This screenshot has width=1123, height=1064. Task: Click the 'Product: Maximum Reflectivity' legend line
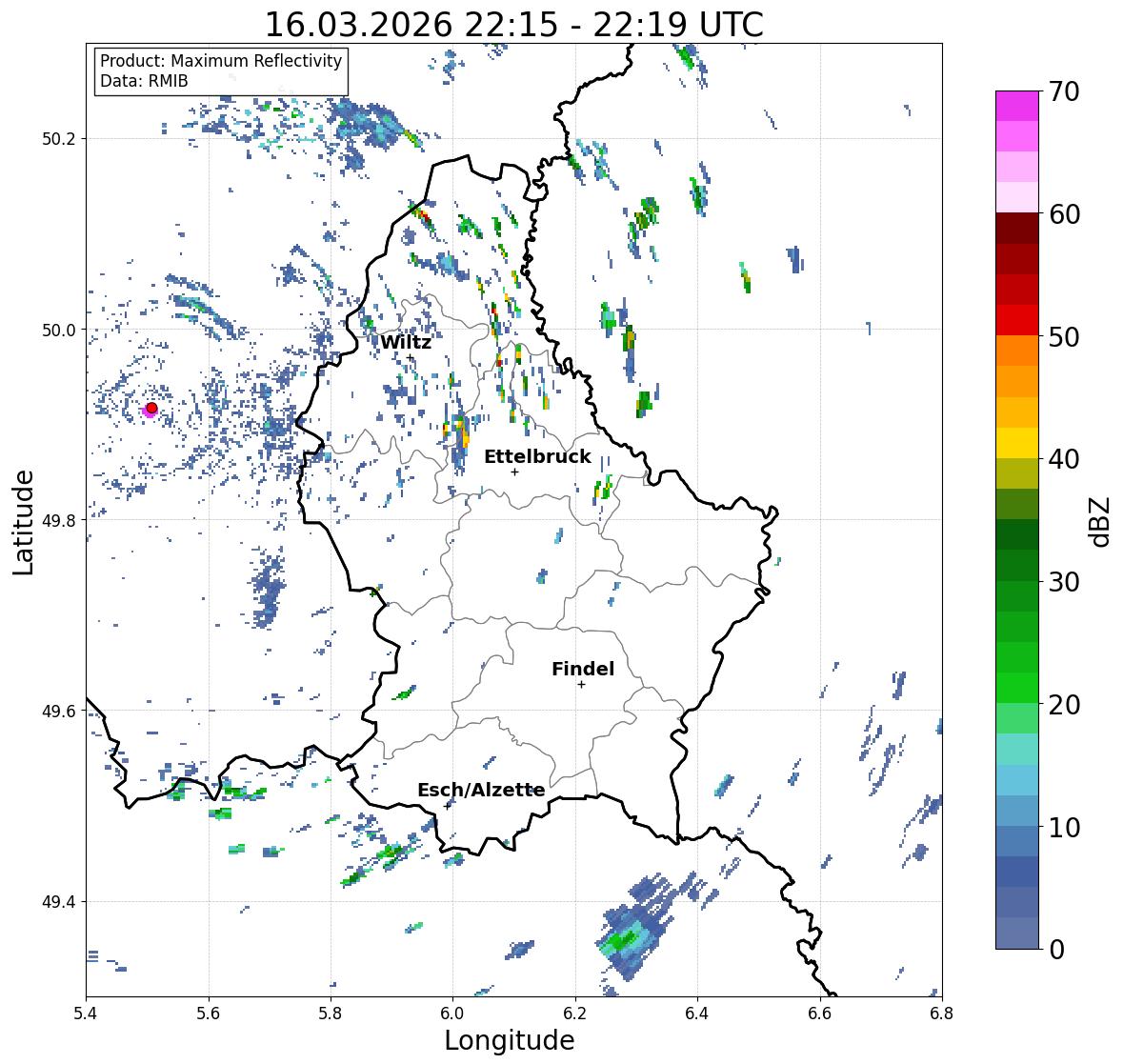[x=221, y=61]
